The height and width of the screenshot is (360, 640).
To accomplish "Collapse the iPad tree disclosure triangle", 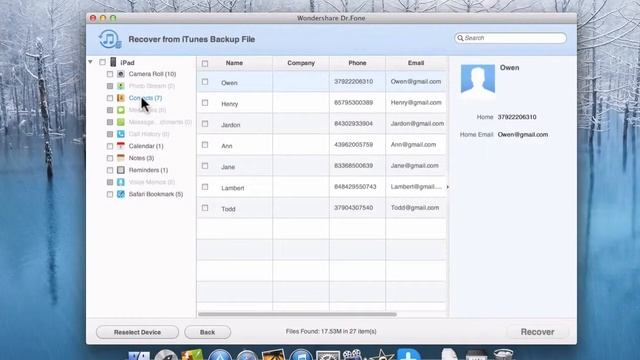I will [90, 62].
